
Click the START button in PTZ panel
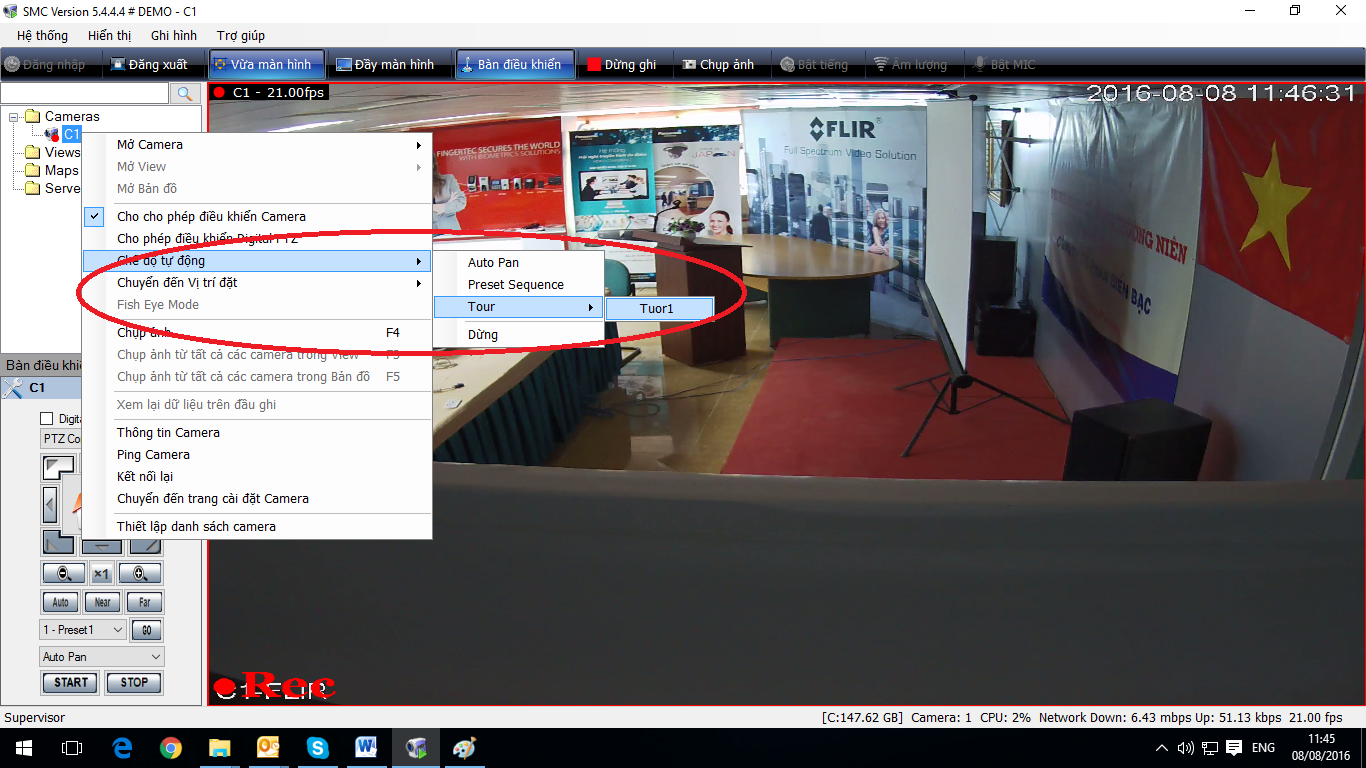(71, 683)
